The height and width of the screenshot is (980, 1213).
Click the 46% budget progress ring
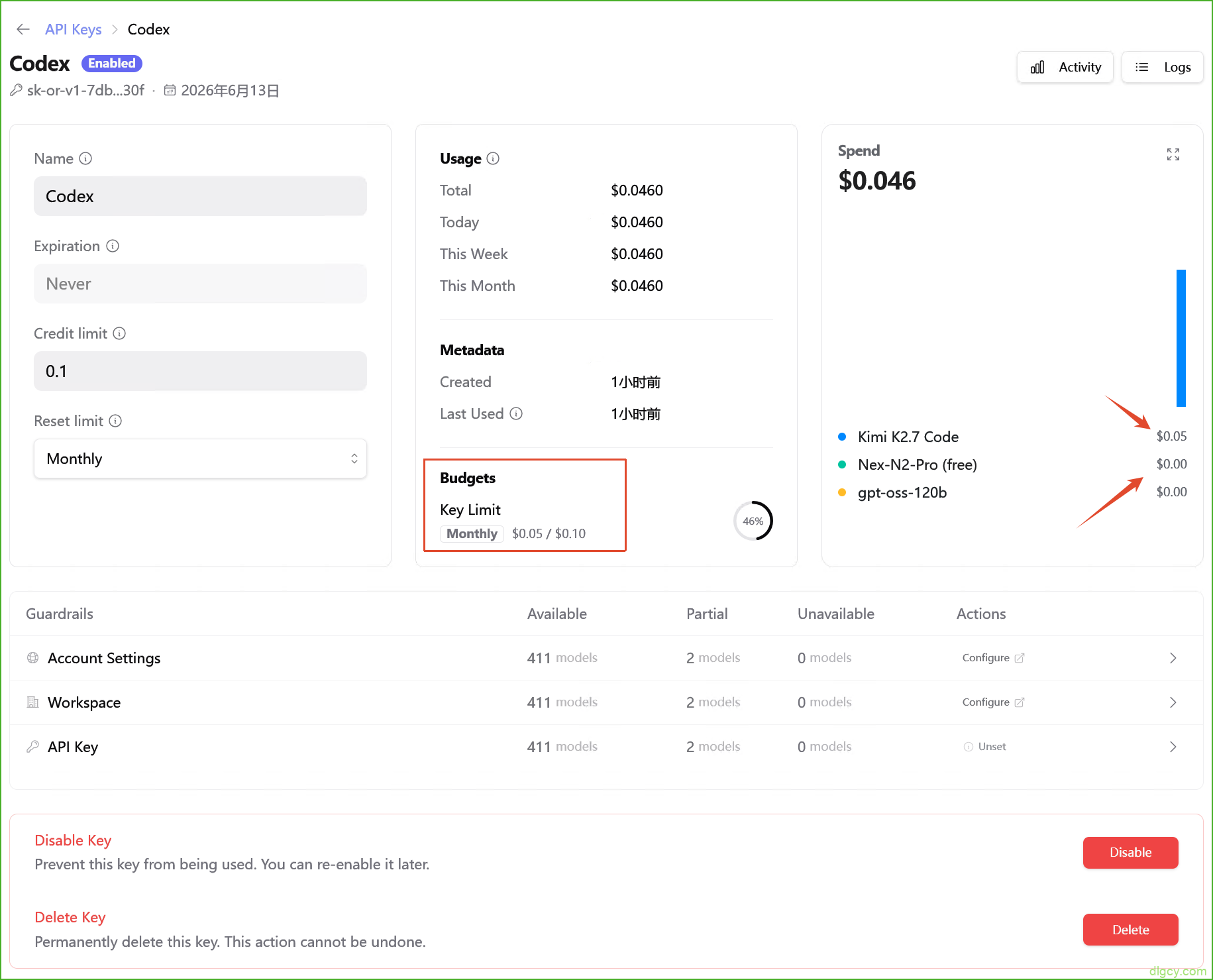coord(753,521)
